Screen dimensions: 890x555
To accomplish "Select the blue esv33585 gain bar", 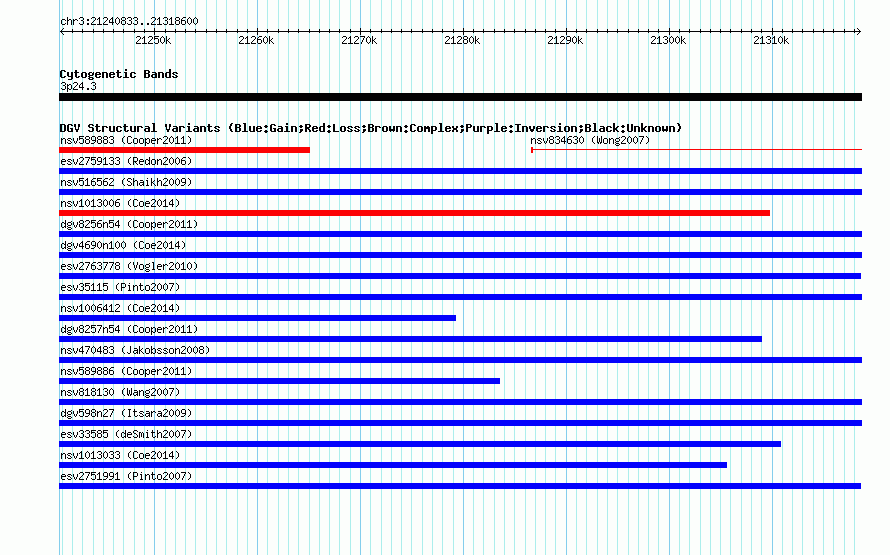I will (420, 444).
